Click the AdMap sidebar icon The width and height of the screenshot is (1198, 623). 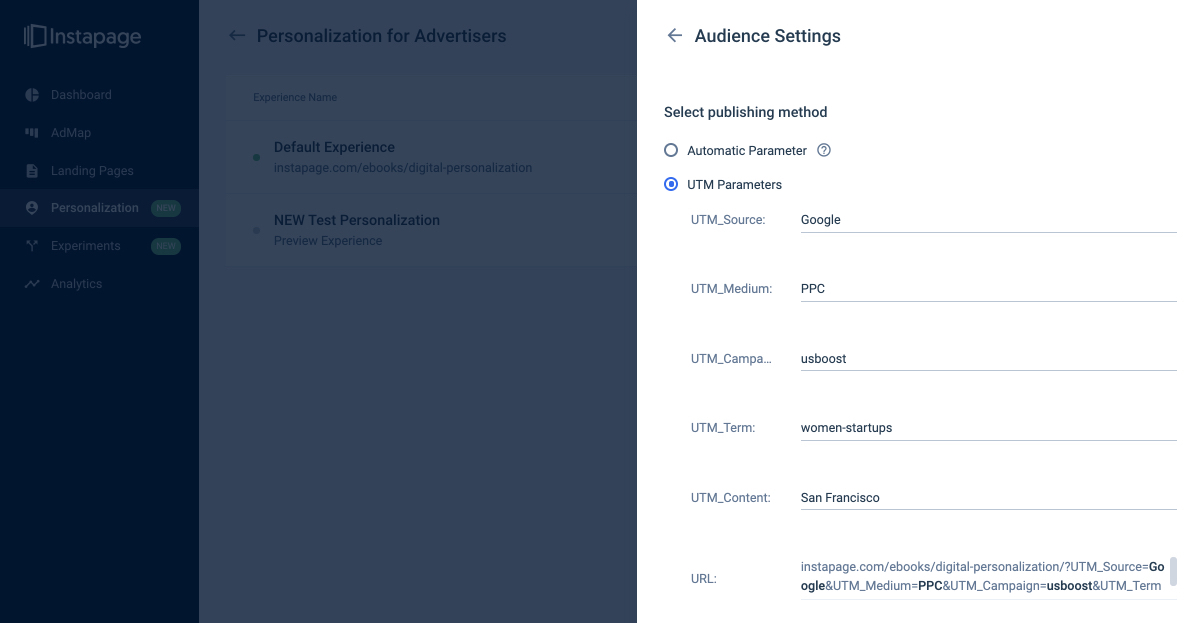point(32,133)
